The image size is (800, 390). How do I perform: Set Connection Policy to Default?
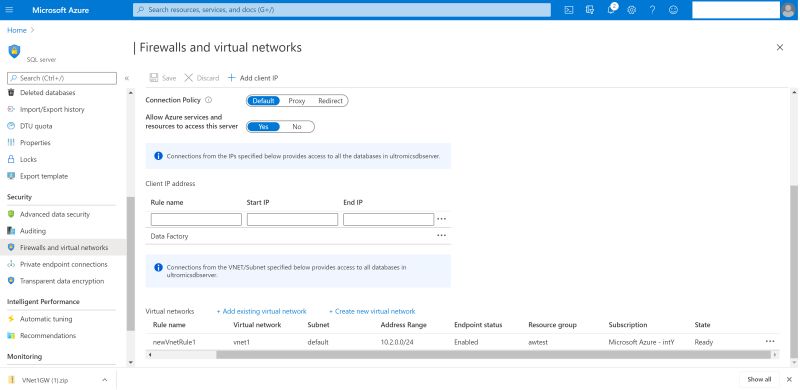point(263,101)
